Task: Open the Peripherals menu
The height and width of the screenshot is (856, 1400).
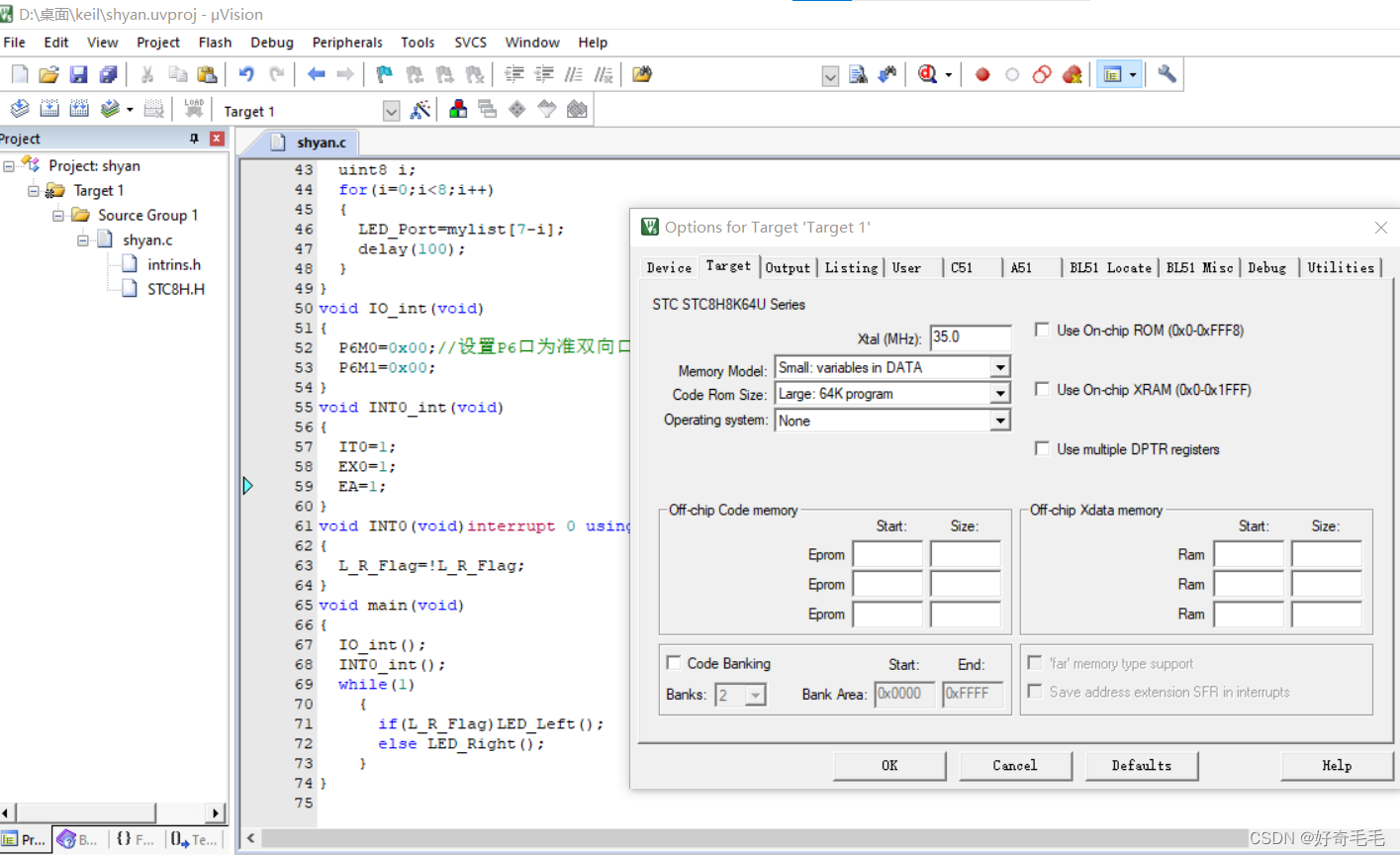Action: click(x=346, y=43)
